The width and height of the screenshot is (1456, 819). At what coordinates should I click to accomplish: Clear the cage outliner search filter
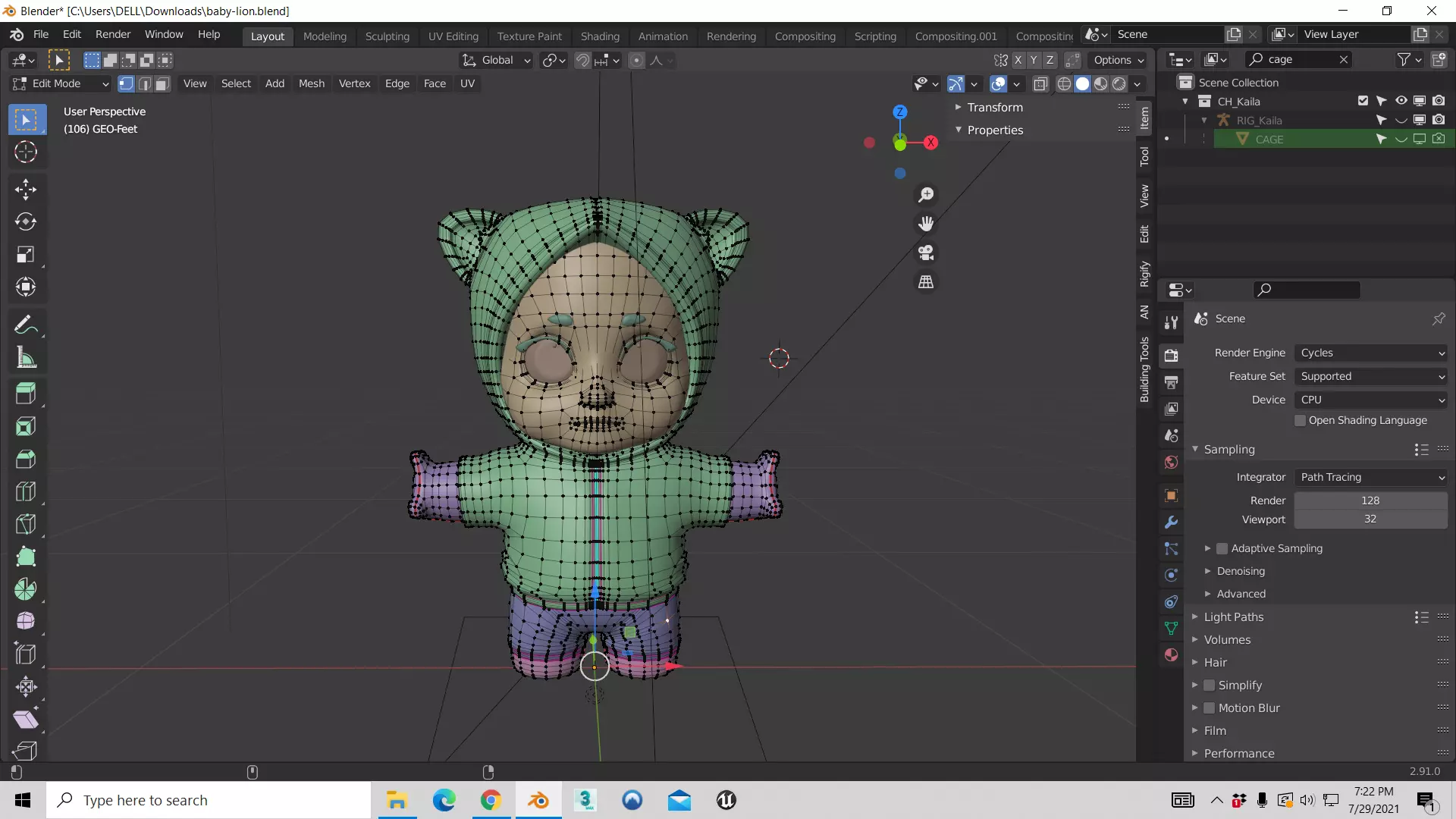(x=1344, y=59)
